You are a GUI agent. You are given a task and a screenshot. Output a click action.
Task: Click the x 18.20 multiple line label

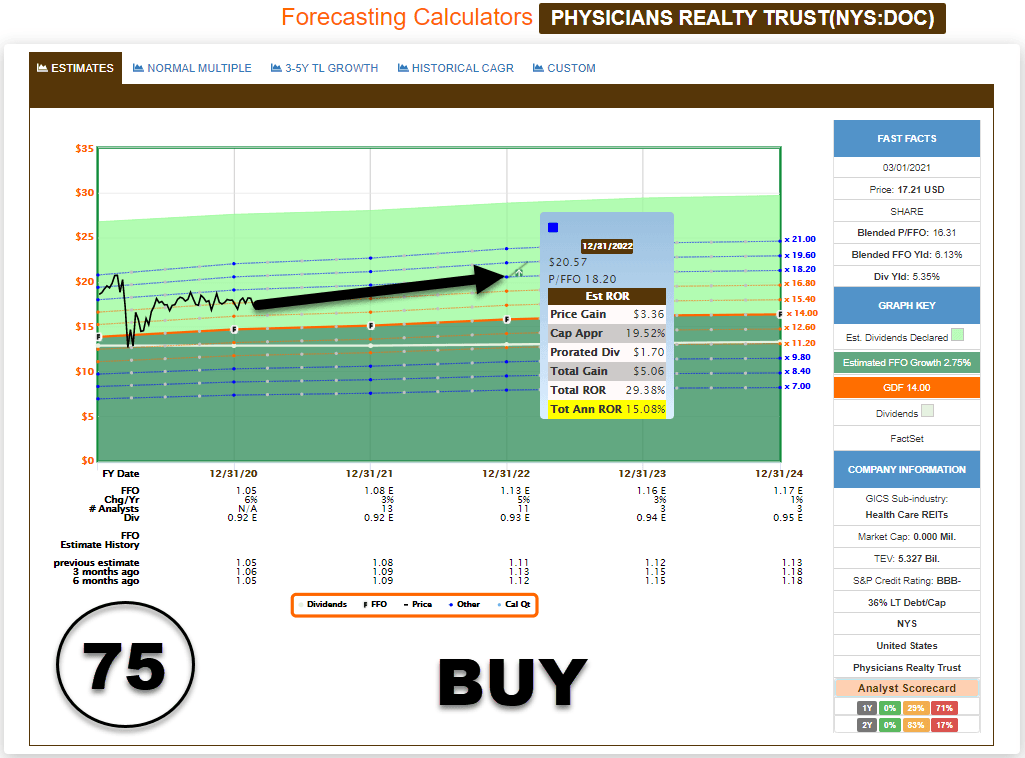click(x=800, y=269)
